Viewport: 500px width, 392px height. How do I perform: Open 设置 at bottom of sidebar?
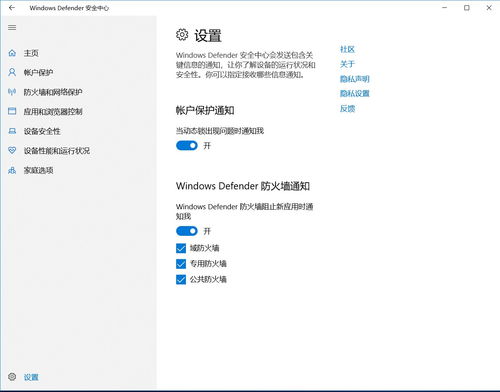coord(31,377)
